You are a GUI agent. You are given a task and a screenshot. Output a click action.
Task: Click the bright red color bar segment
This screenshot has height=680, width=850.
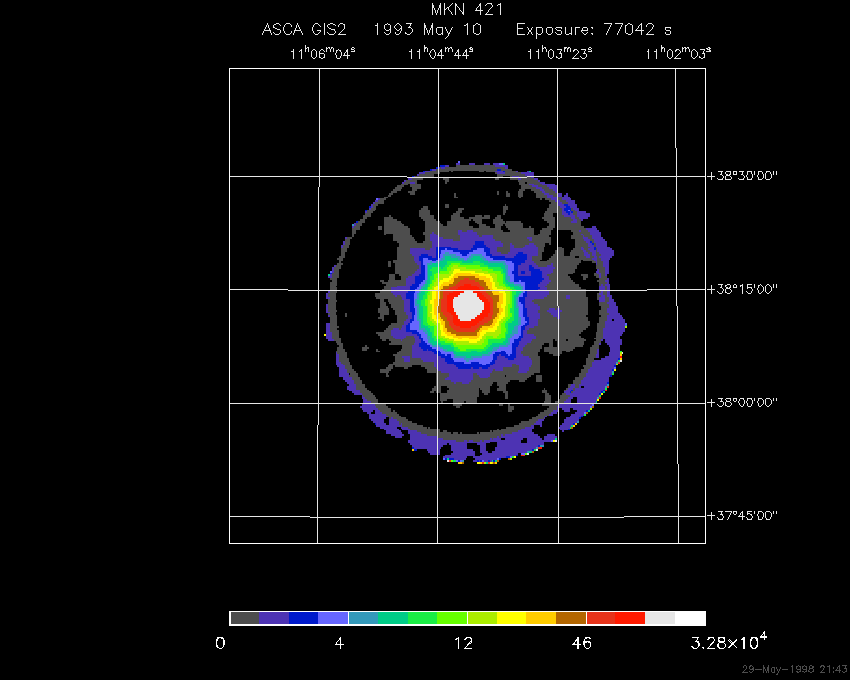tap(630, 618)
